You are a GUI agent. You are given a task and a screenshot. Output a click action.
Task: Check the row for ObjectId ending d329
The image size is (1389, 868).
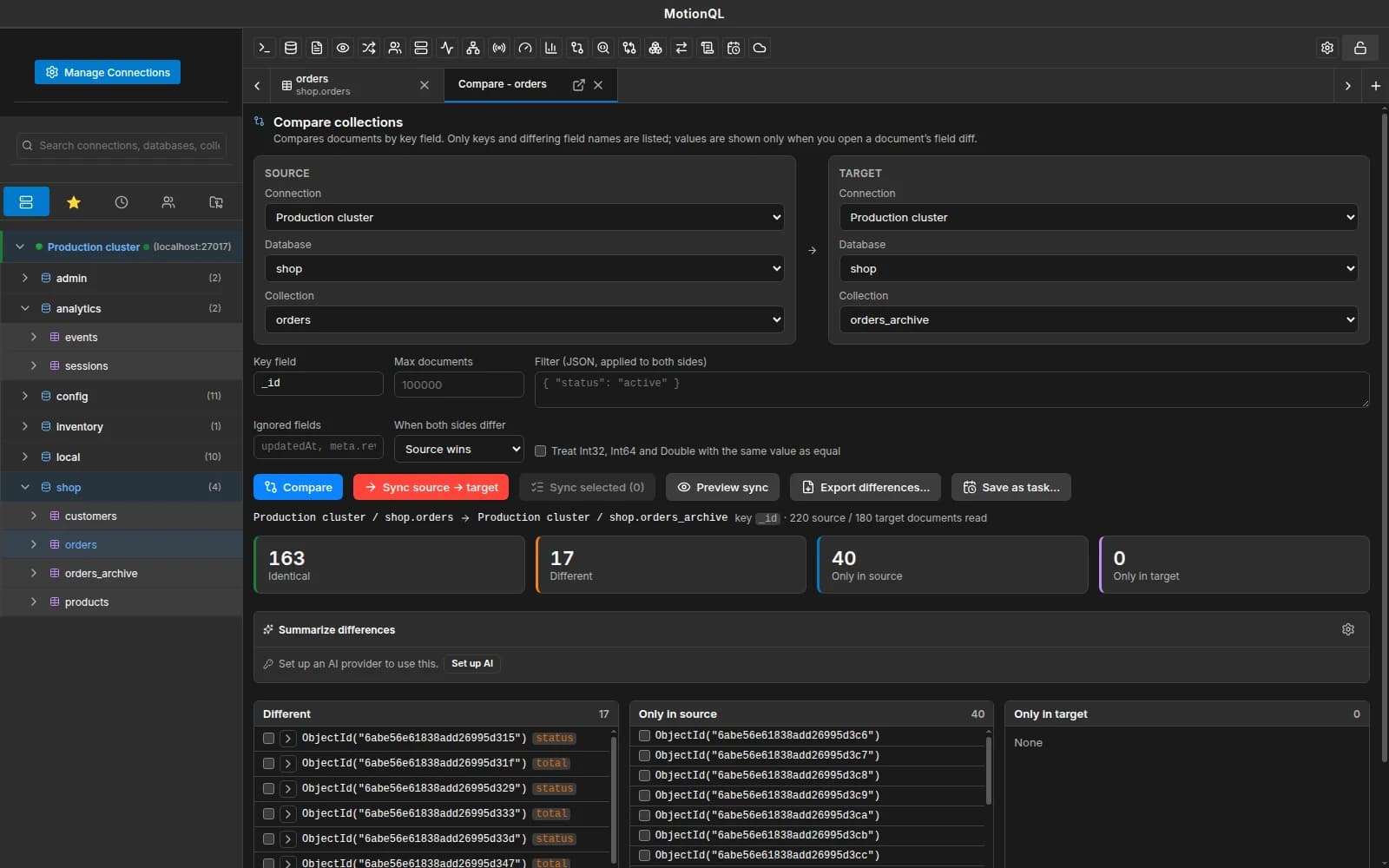pyautogui.click(x=268, y=789)
